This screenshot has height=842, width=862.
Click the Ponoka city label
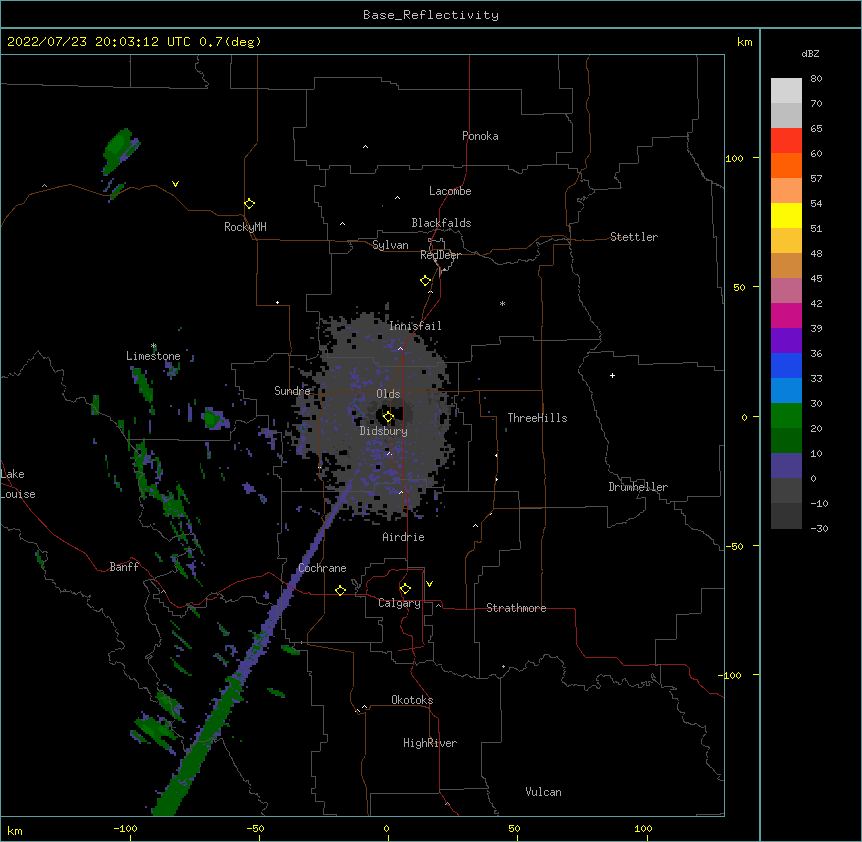click(480, 136)
